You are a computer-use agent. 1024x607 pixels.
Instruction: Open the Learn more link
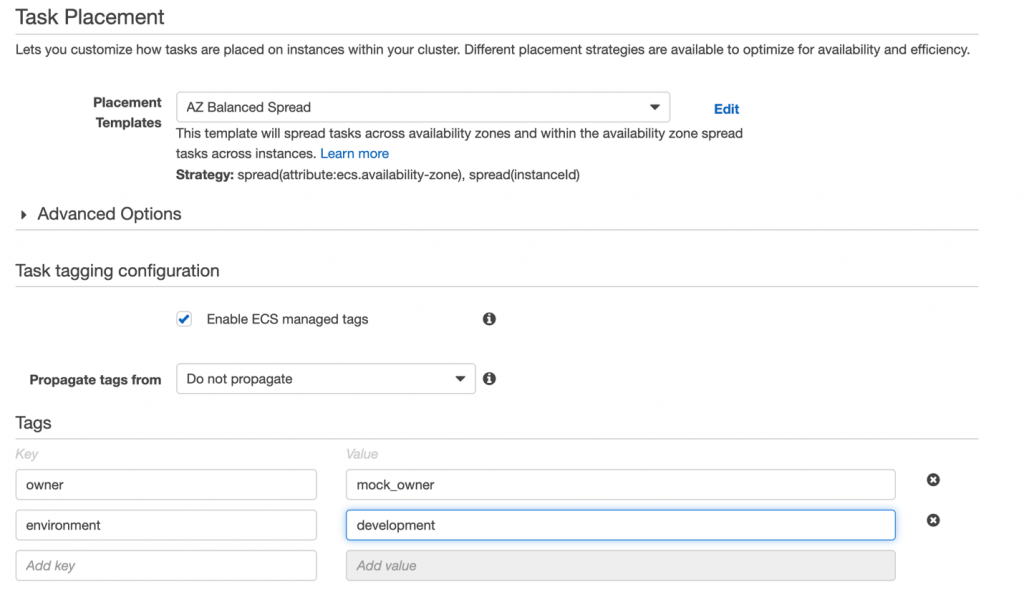click(354, 154)
